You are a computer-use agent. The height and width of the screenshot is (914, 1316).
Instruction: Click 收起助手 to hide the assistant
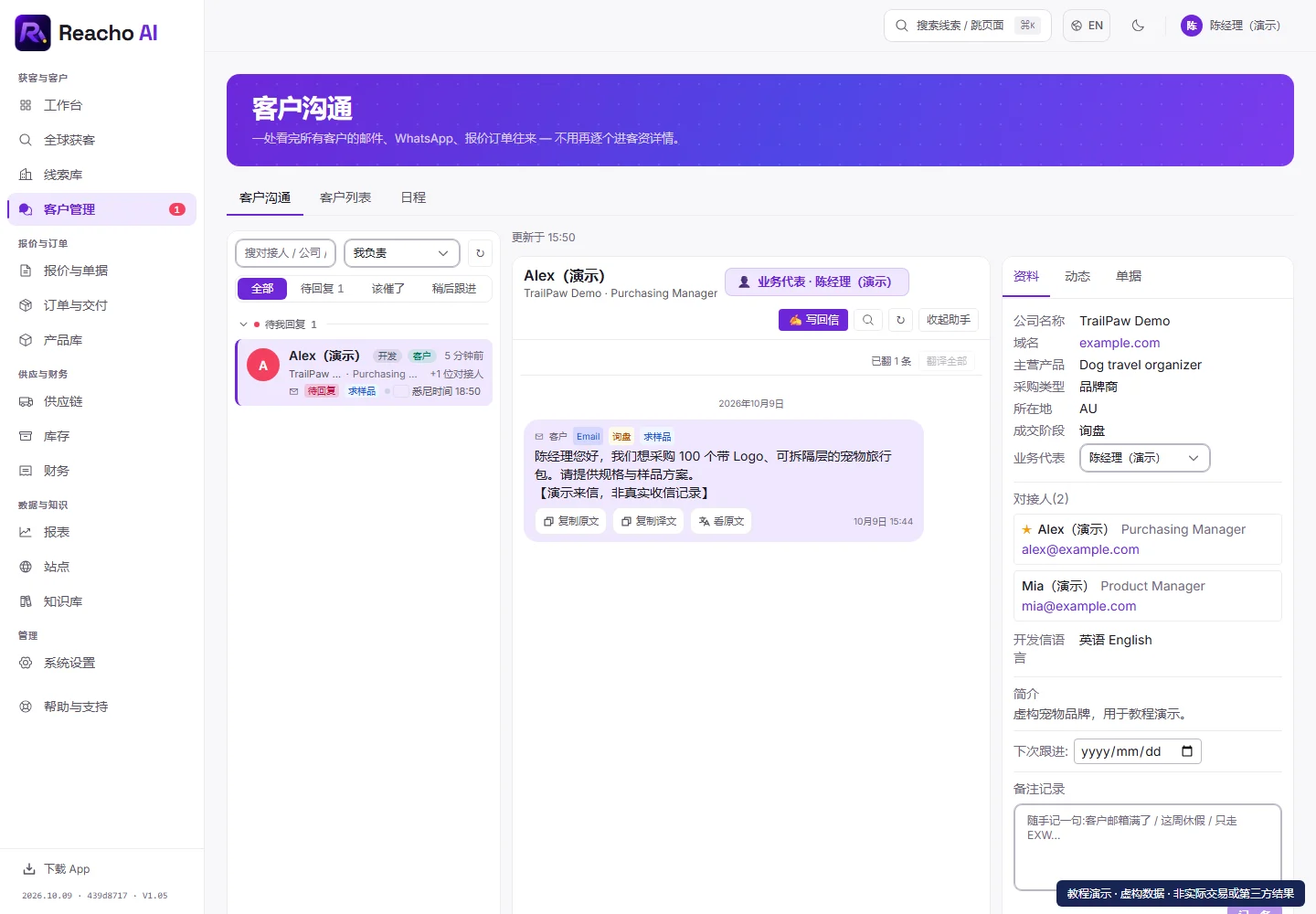(949, 320)
